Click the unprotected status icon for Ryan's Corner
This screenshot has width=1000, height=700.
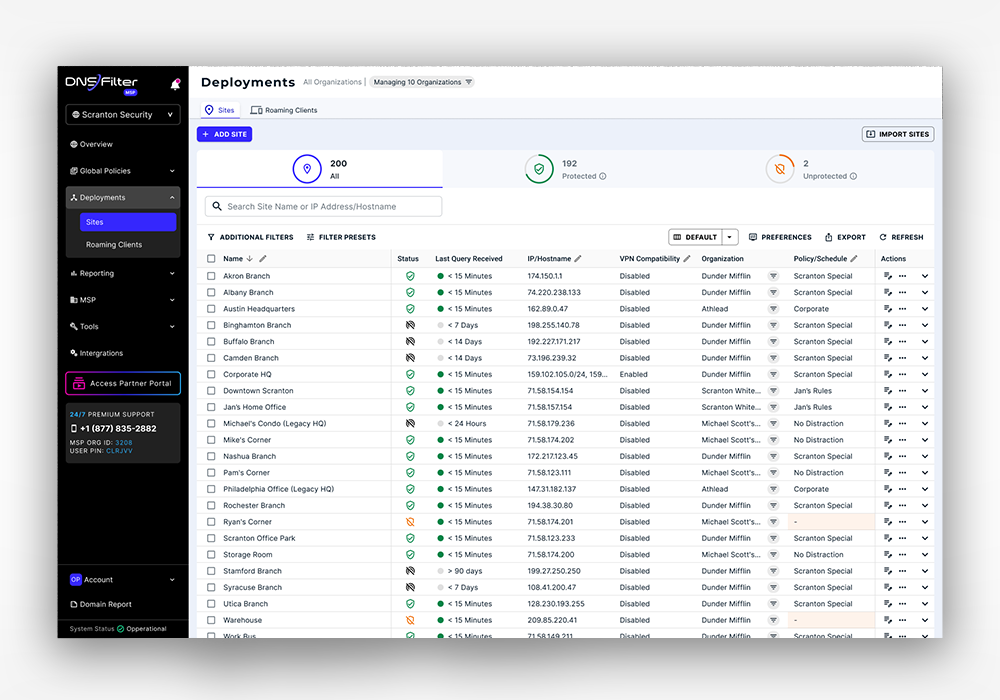pyautogui.click(x=410, y=522)
